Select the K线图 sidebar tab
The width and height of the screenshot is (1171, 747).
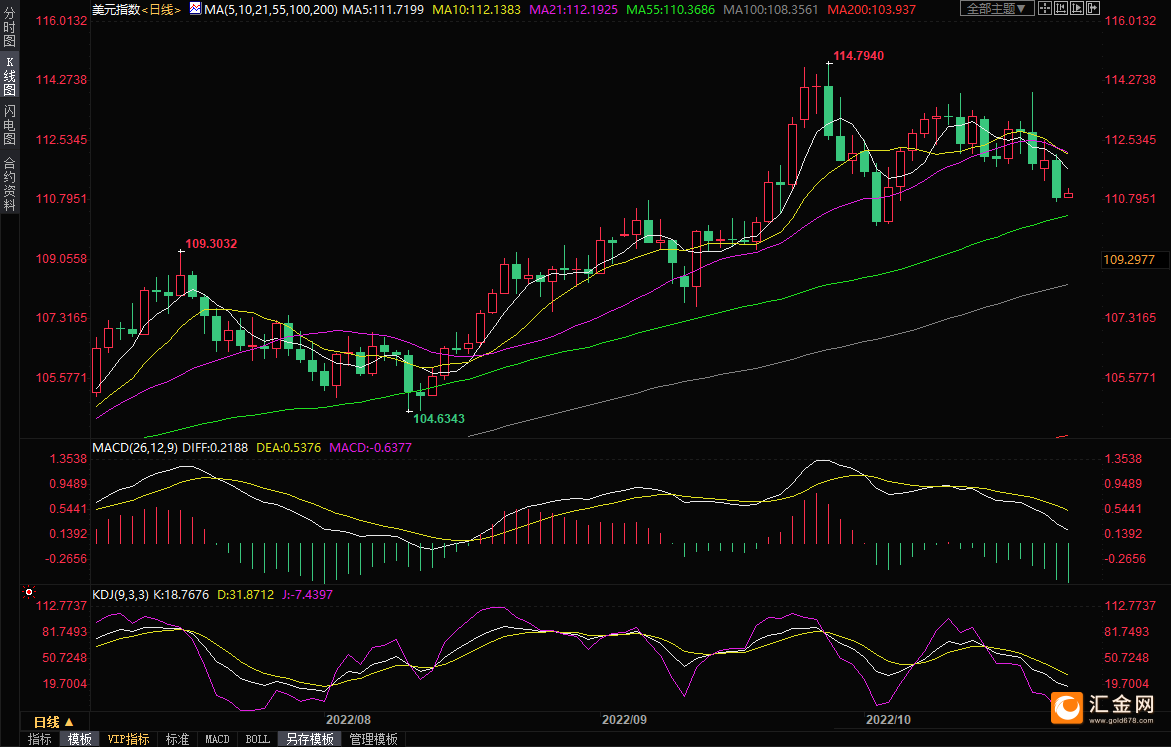[x=9, y=76]
